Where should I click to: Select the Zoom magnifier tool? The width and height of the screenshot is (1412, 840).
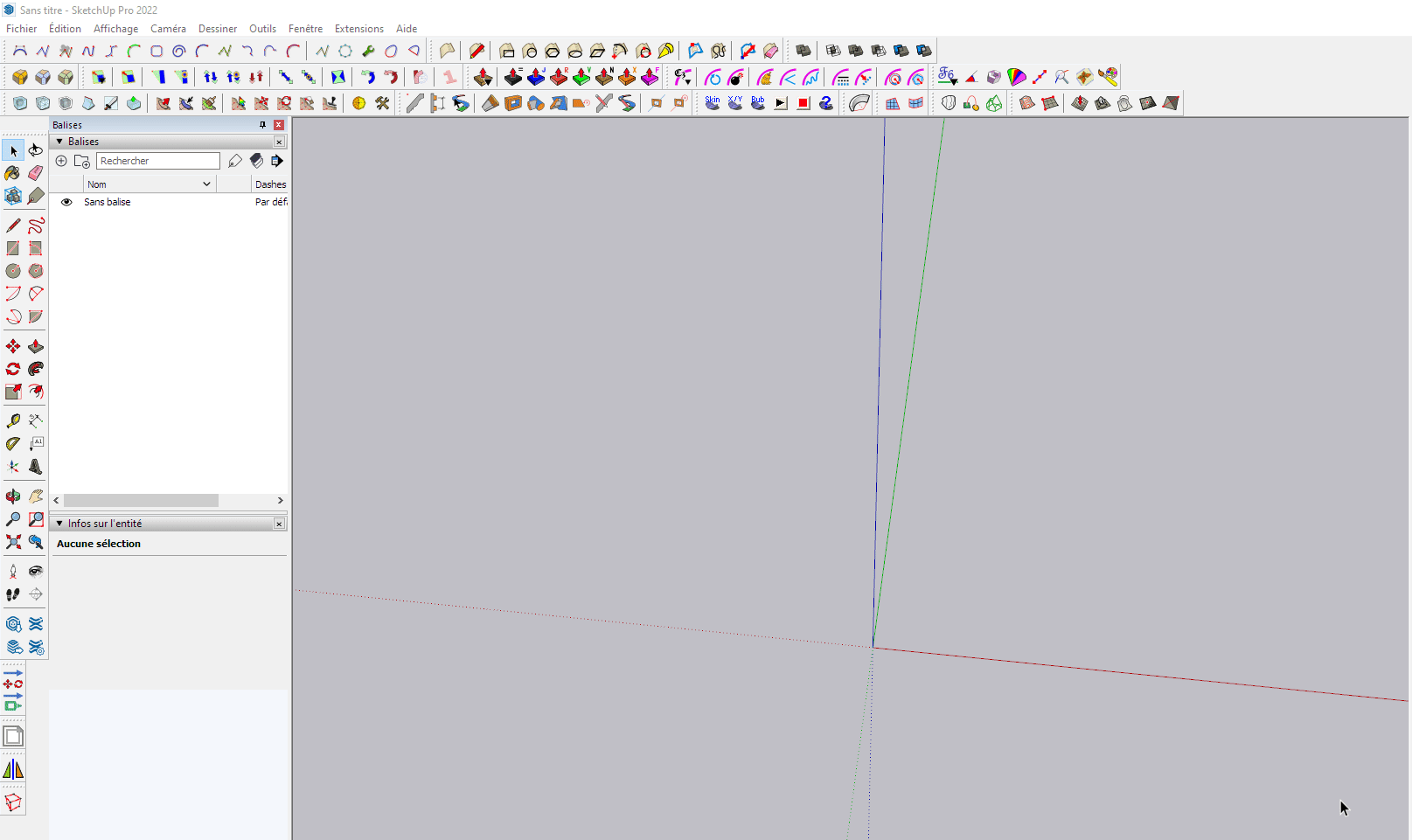[13, 519]
